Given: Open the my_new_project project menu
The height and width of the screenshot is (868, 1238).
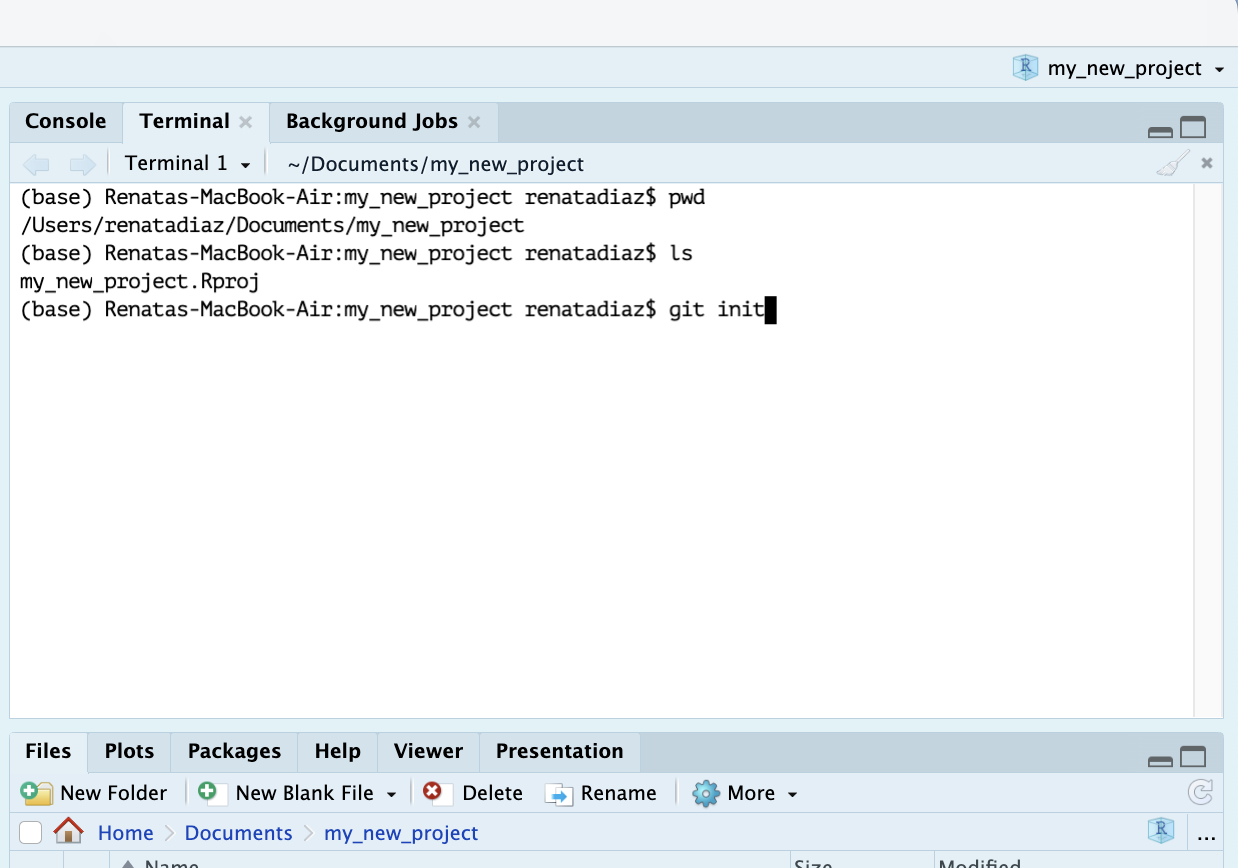Looking at the screenshot, I should (x=1118, y=68).
